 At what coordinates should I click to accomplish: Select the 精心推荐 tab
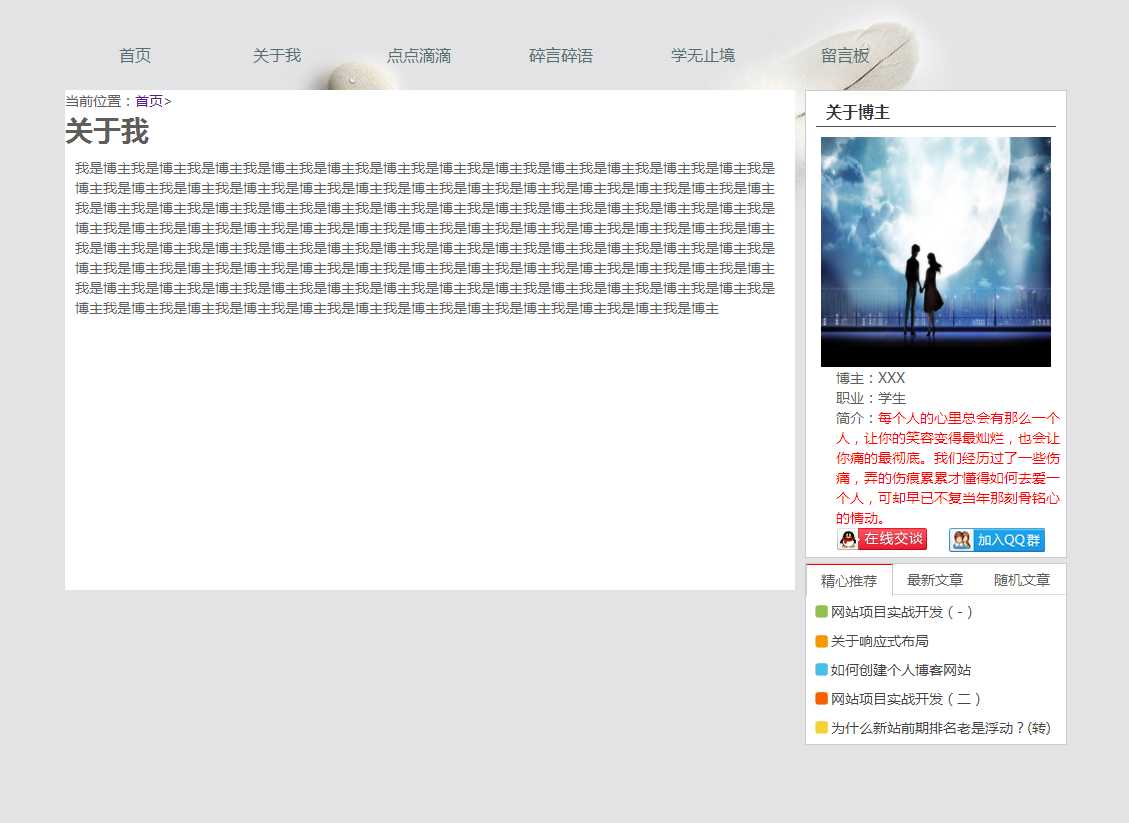pos(849,580)
